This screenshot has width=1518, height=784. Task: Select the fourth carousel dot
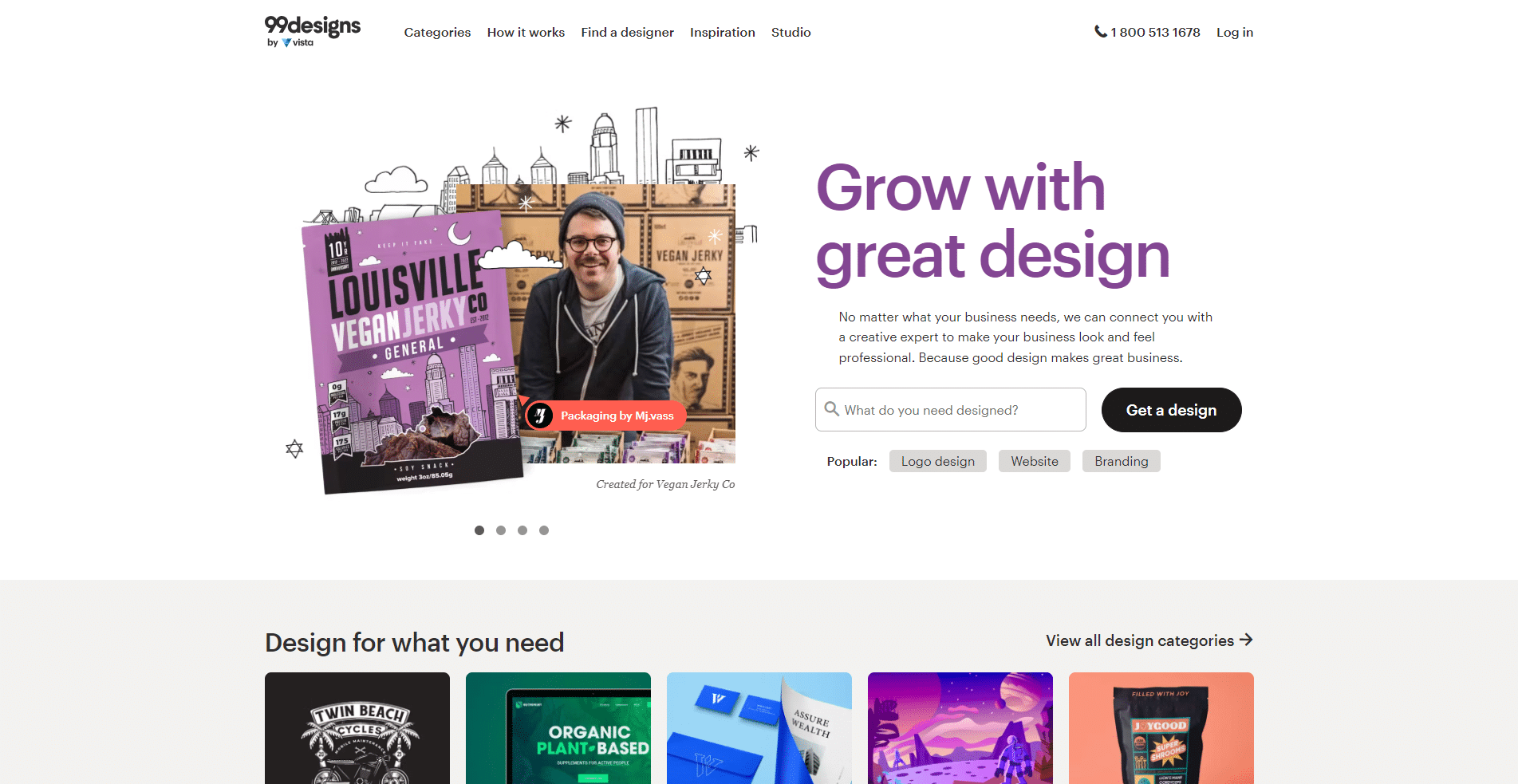[x=544, y=530]
